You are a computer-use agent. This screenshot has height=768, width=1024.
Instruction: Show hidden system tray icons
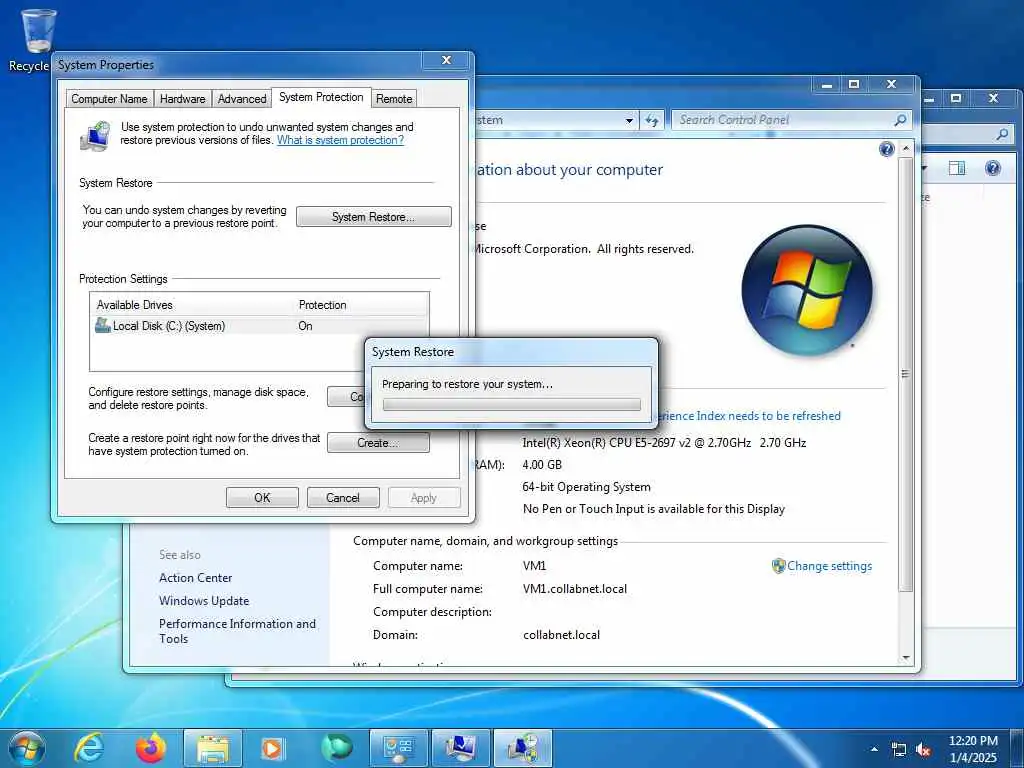874,749
